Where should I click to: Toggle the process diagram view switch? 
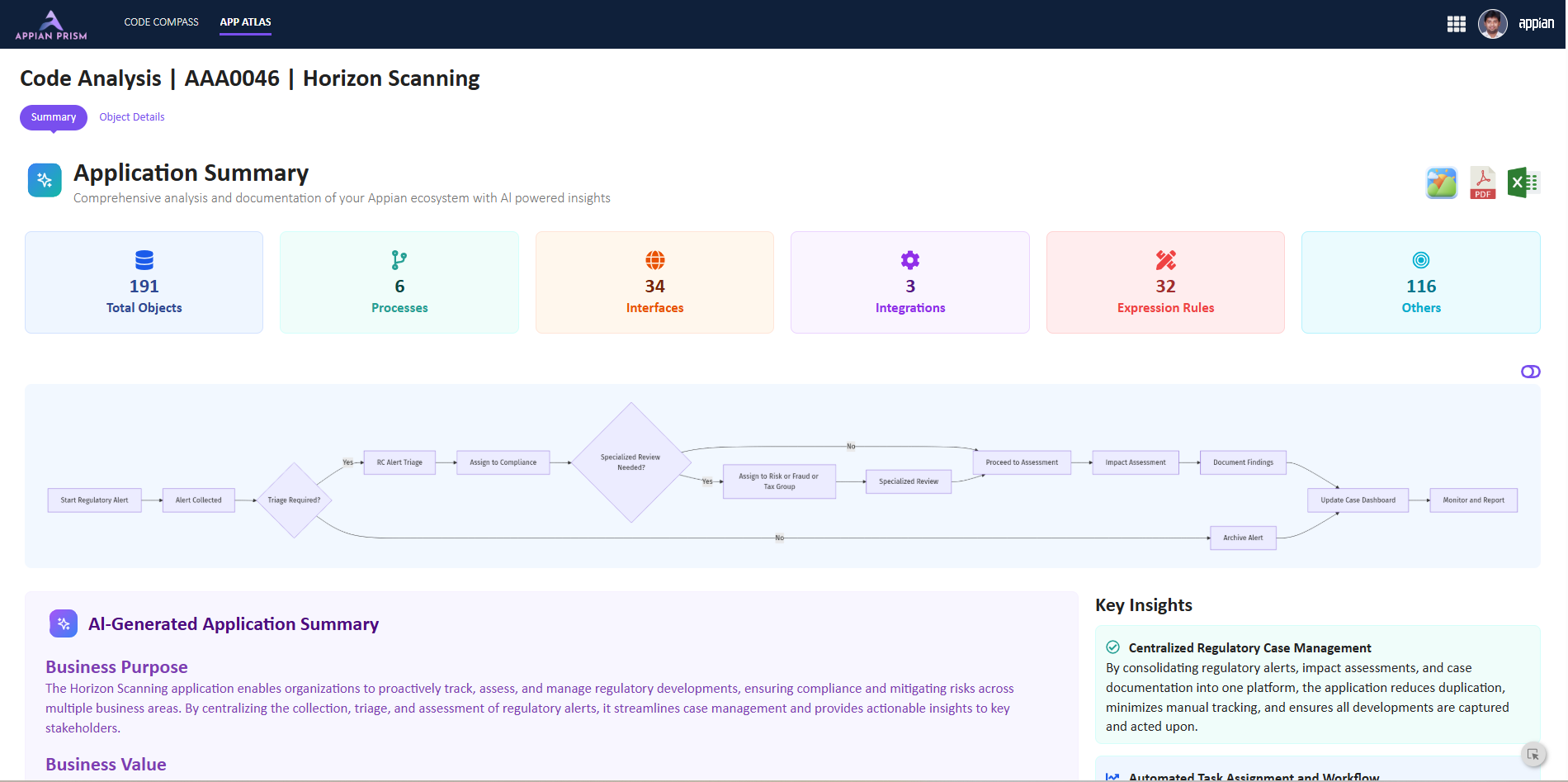coord(1530,372)
